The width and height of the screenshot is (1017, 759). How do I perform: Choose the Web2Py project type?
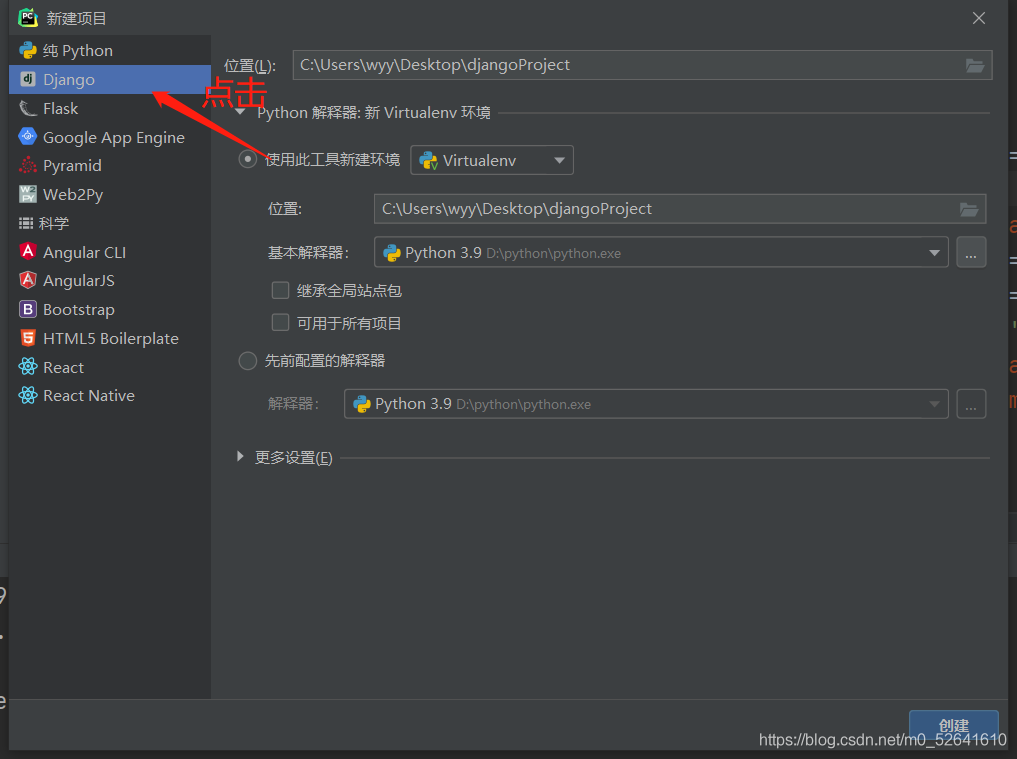click(110, 194)
